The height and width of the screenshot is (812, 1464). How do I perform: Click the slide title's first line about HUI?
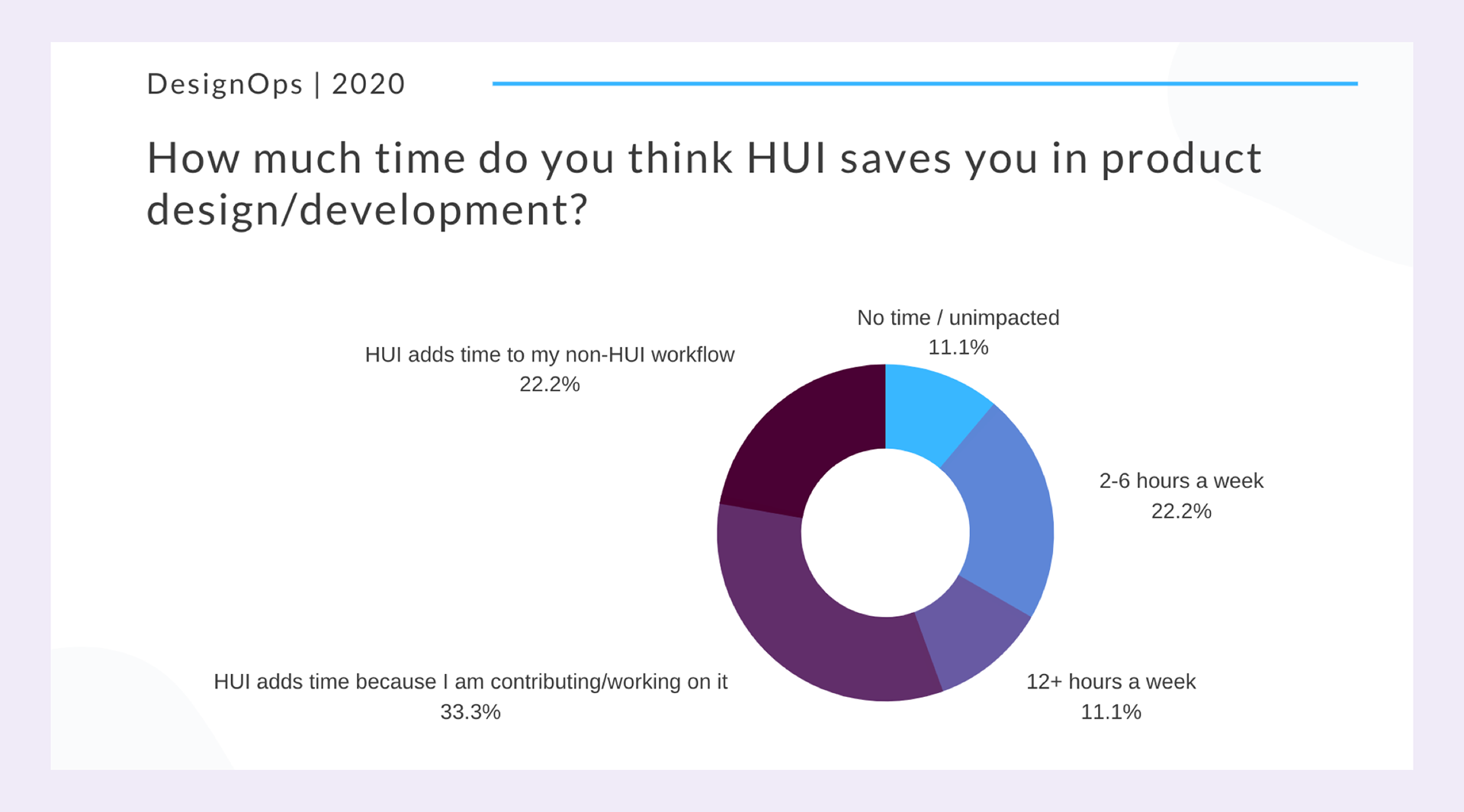click(x=703, y=159)
